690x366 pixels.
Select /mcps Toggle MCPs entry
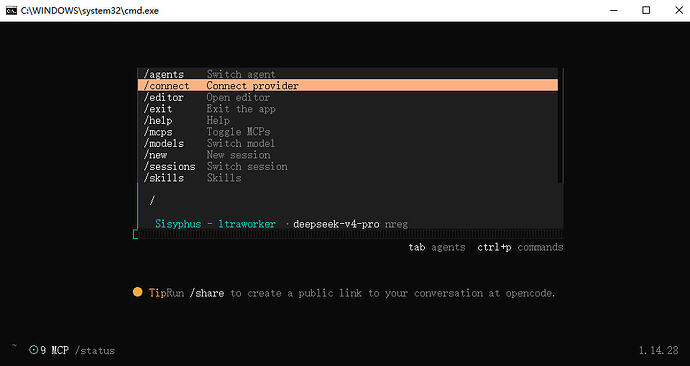(348, 132)
